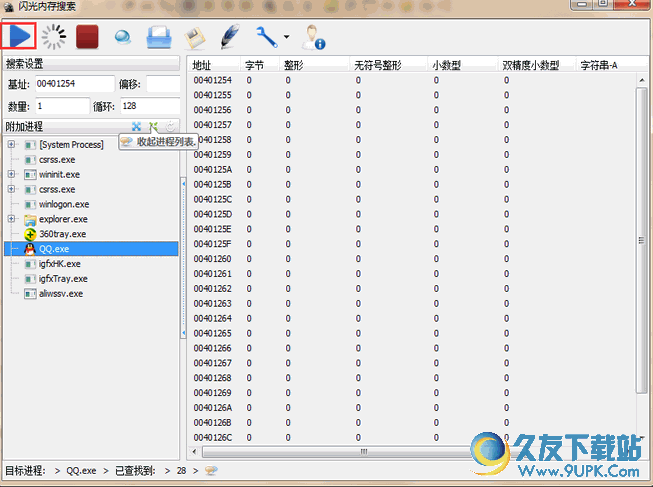Viewport: 653px width, 487px height.
Task: Click QQ.exe in the status bar
Action: tap(81, 471)
